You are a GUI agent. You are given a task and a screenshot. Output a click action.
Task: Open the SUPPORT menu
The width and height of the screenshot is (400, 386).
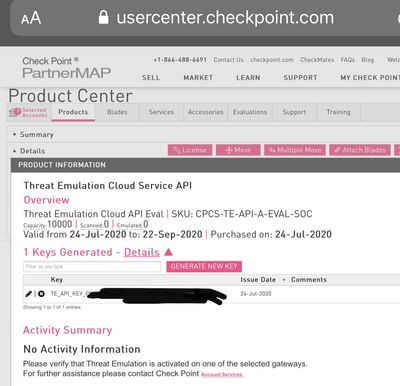point(300,78)
